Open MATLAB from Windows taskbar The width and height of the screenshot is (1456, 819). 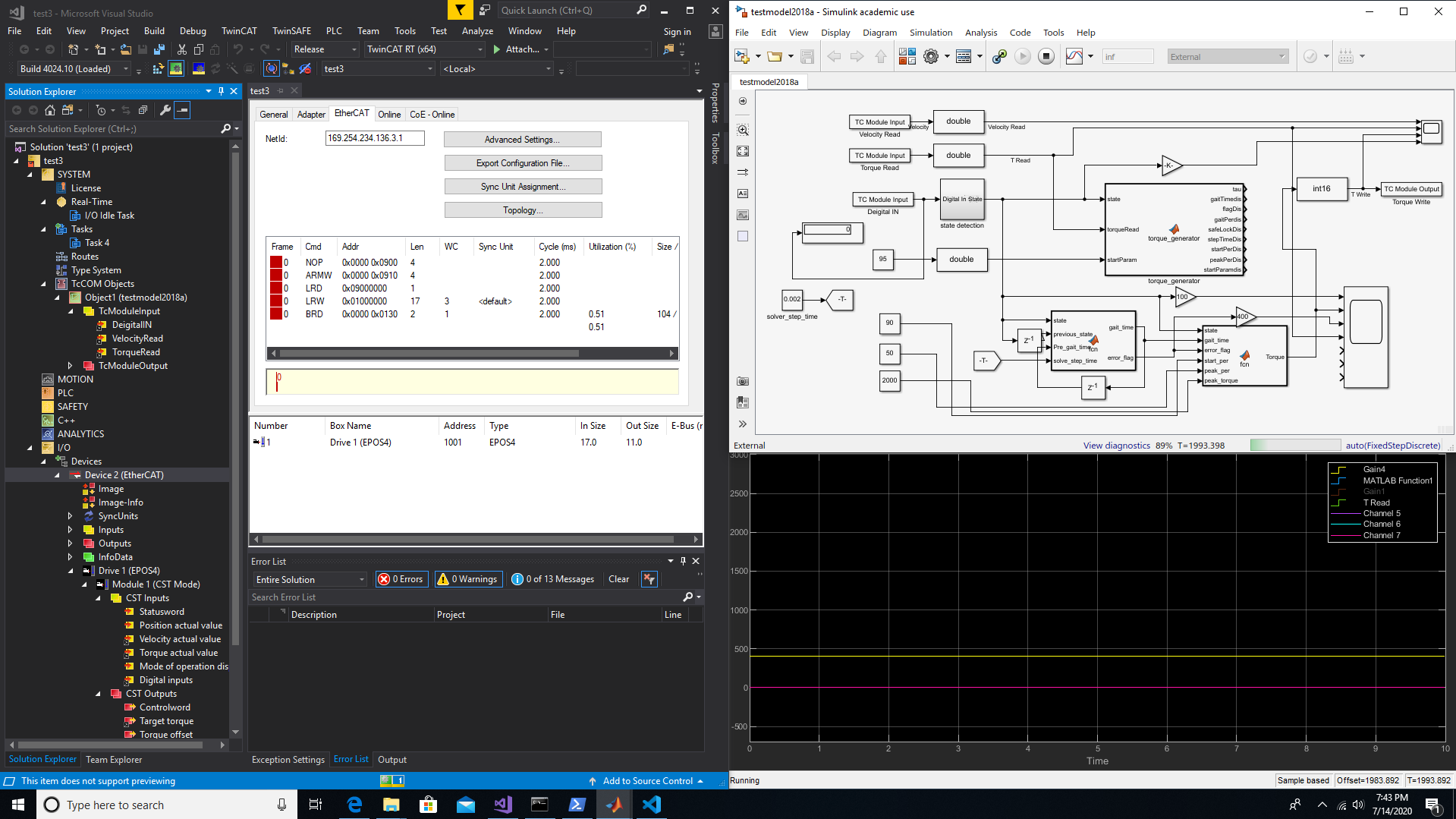(x=614, y=805)
